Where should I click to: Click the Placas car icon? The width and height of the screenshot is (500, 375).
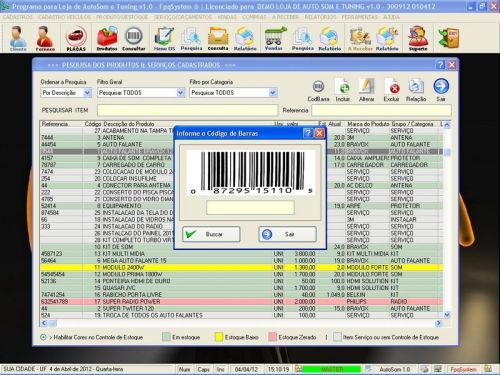(76, 39)
